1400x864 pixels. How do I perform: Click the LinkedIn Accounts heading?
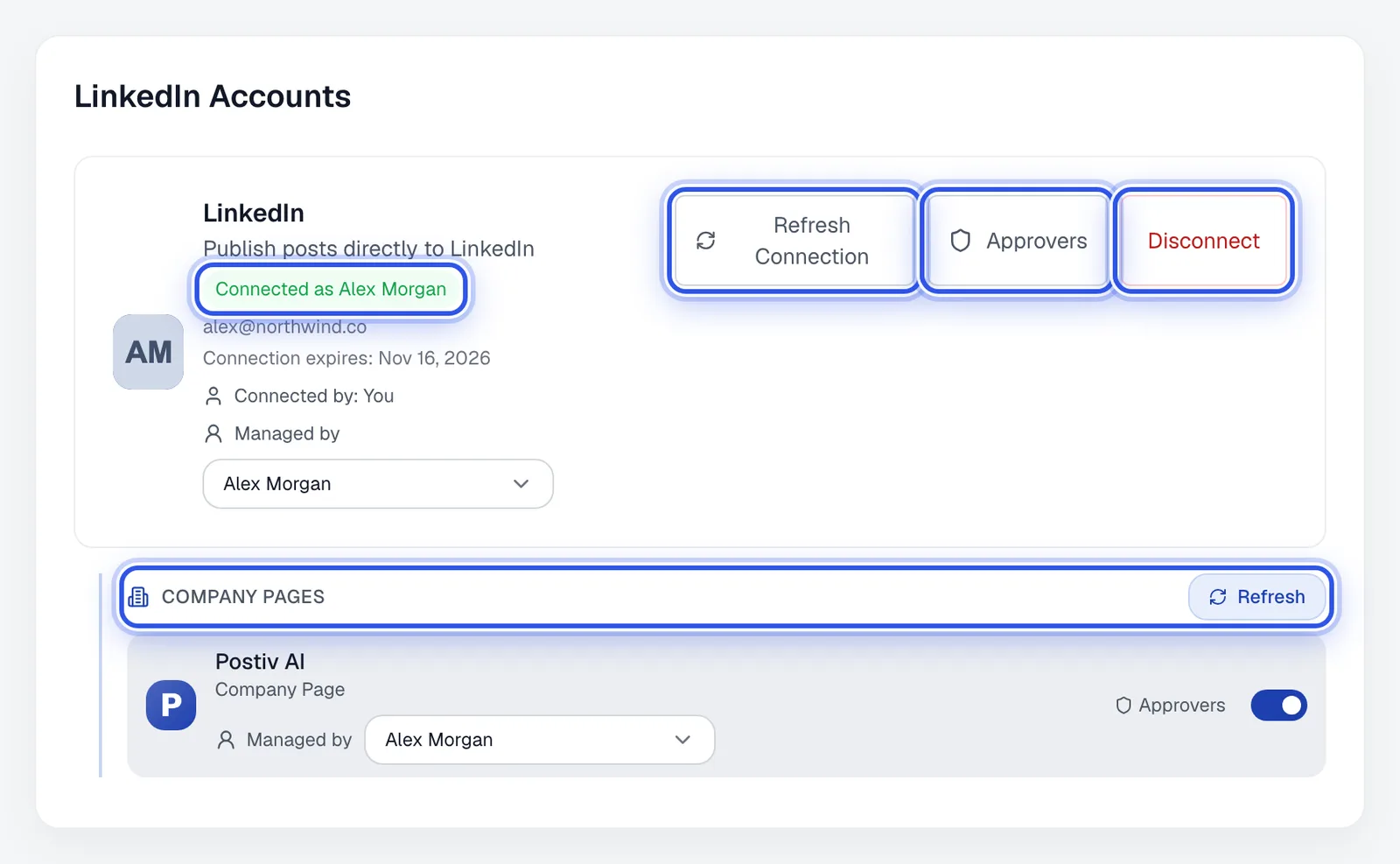tap(213, 96)
